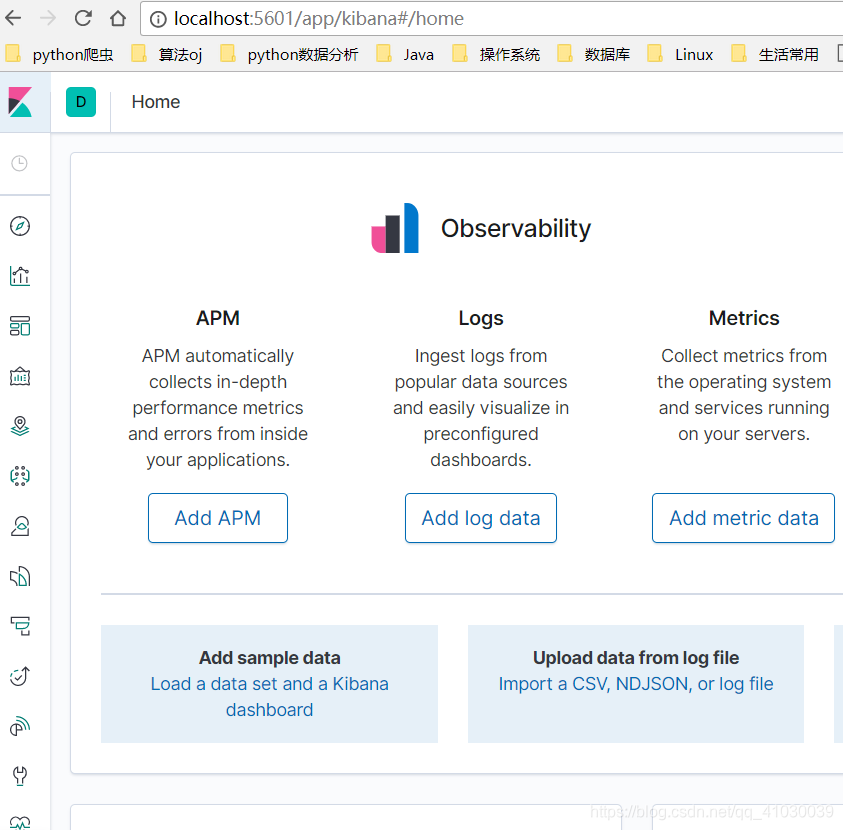Open Canvas icon in sidebar
The height and width of the screenshot is (830, 843).
20,376
